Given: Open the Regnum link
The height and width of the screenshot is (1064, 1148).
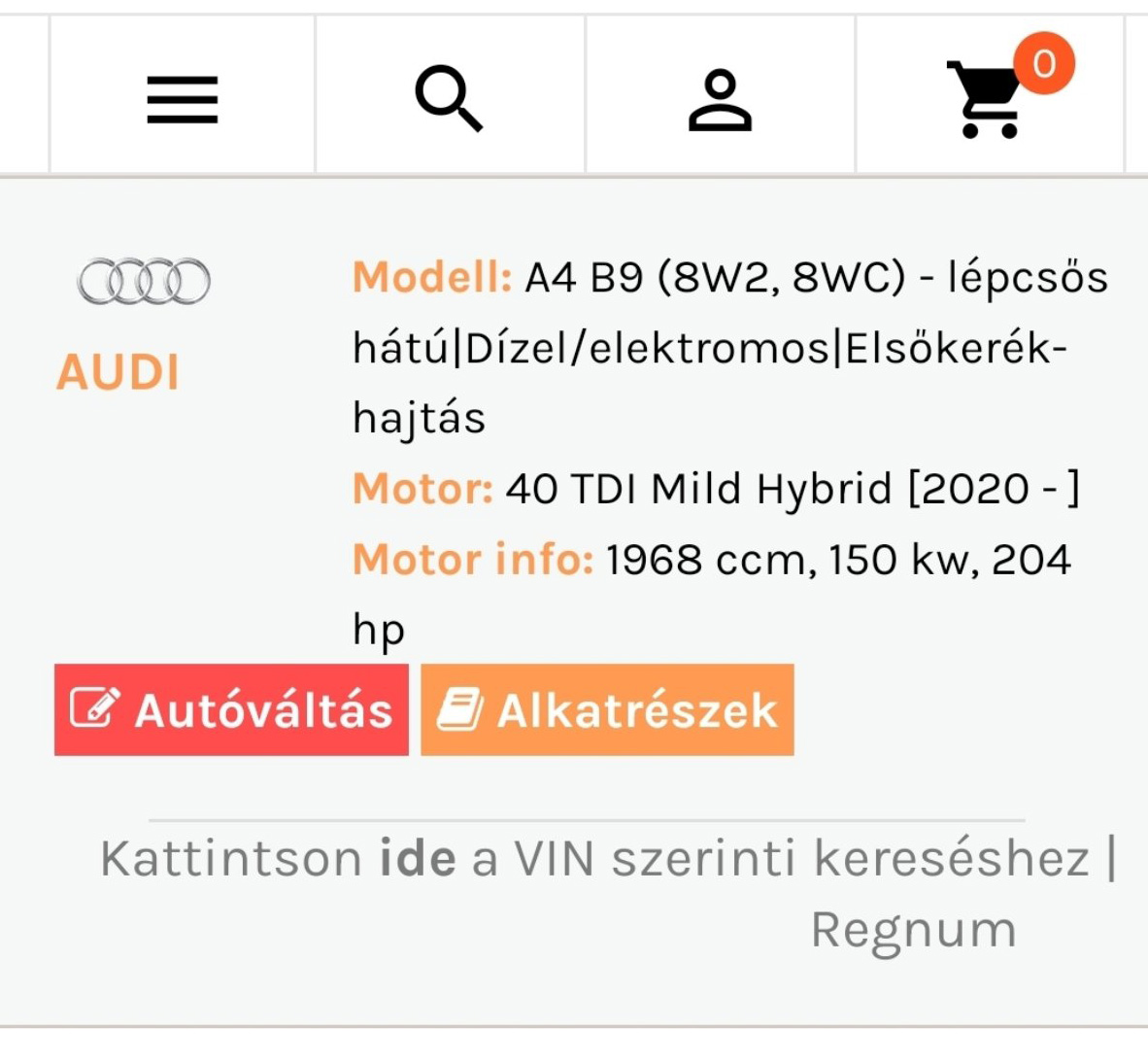Looking at the screenshot, I should point(914,930).
